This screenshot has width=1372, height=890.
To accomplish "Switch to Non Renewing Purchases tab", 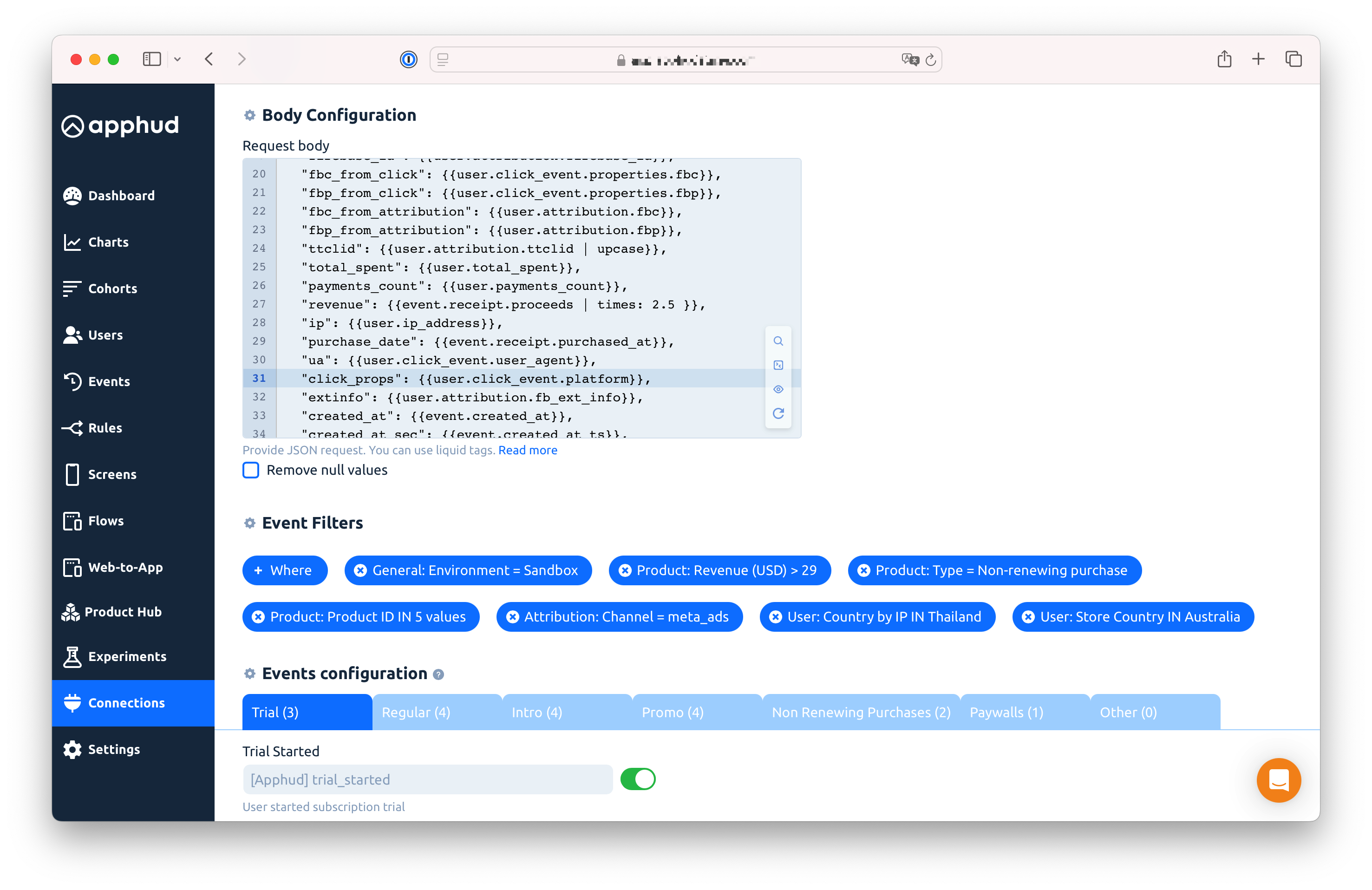I will (x=861, y=713).
